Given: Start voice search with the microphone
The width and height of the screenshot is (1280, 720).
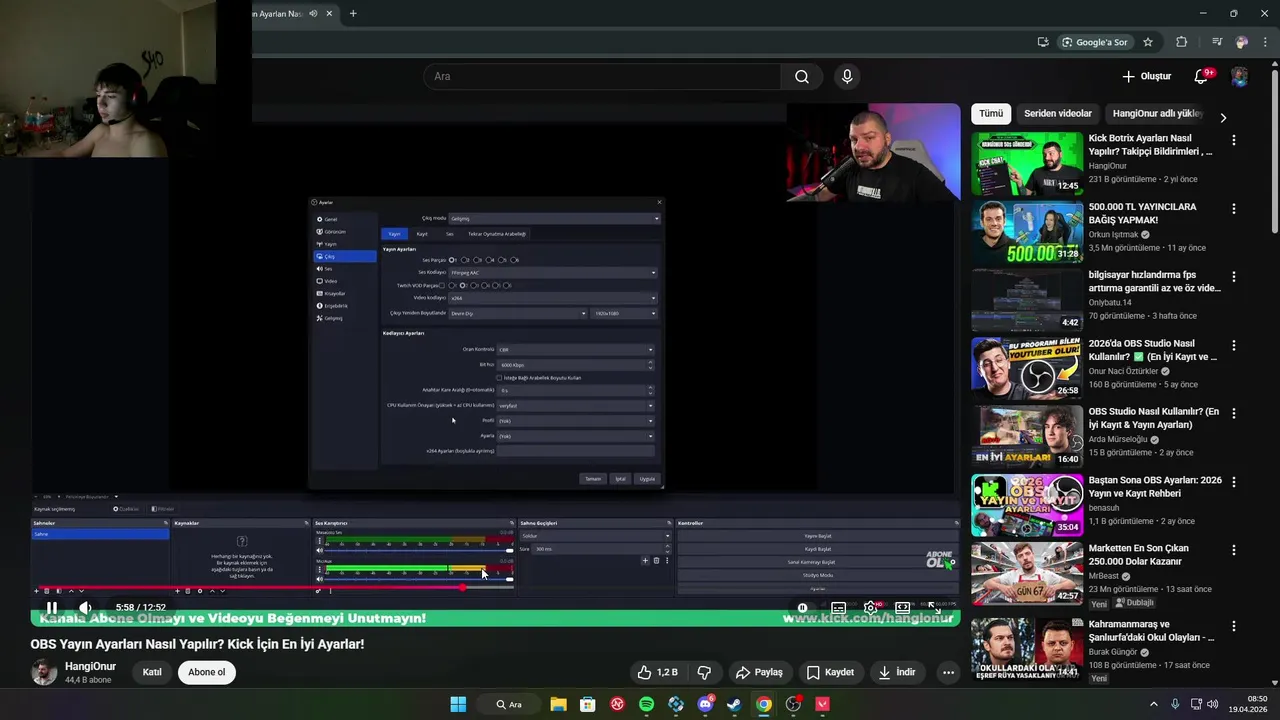Looking at the screenshot, I should (847, 76).
